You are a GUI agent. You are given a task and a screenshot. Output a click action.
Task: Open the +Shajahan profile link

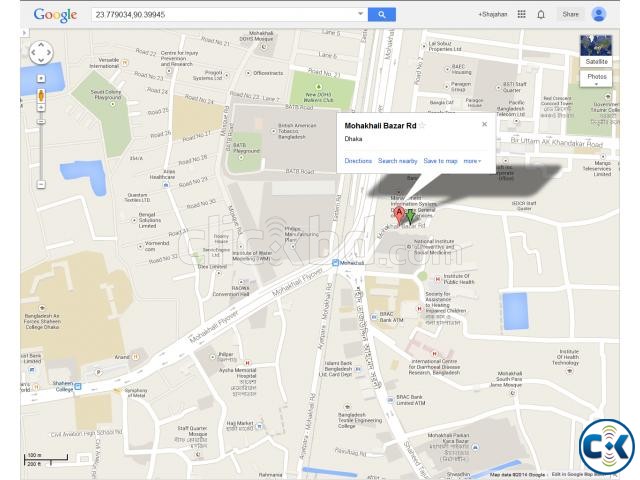[x=493, y=14]
